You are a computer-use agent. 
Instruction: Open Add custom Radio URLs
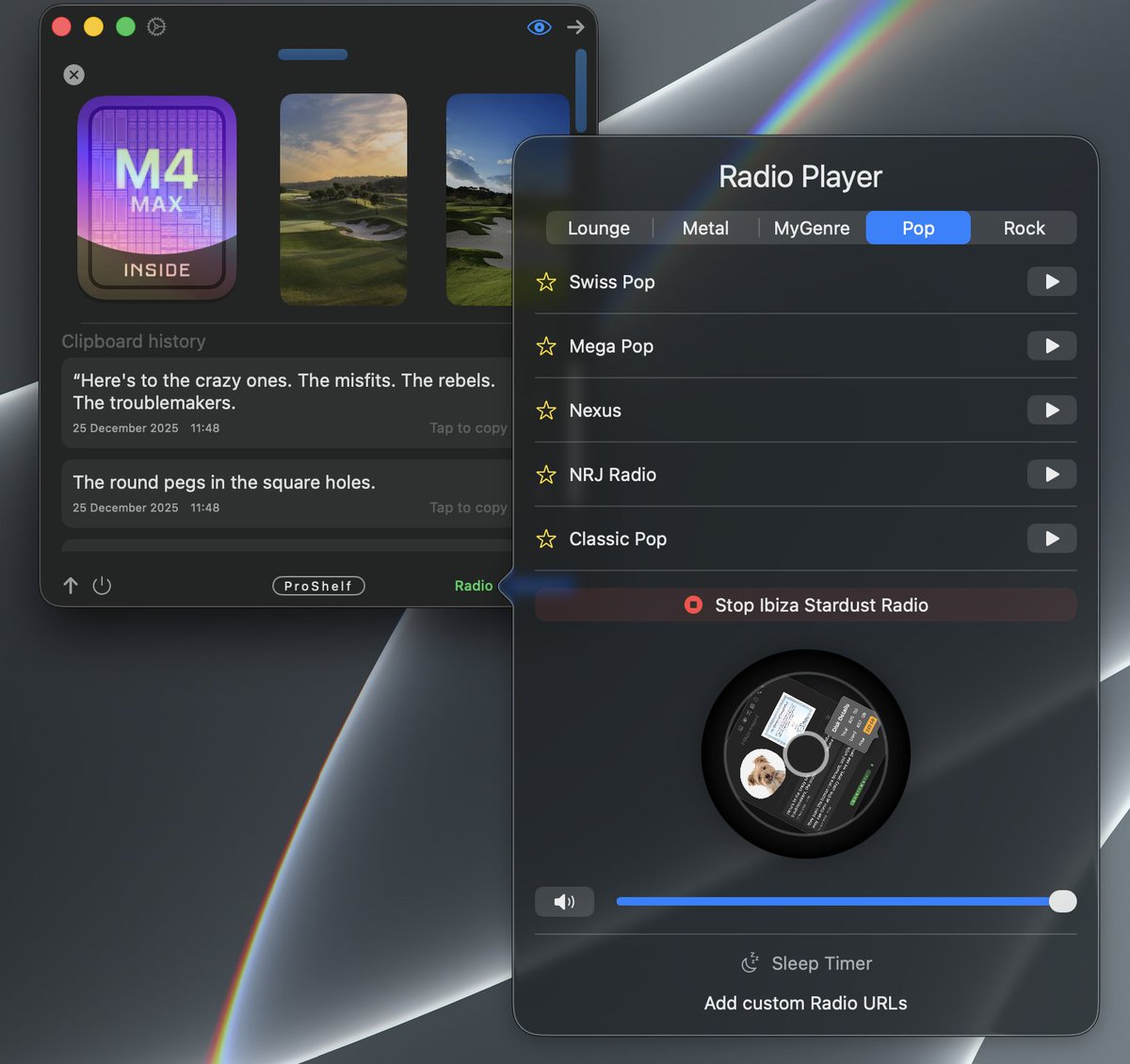coord(805,1003)
